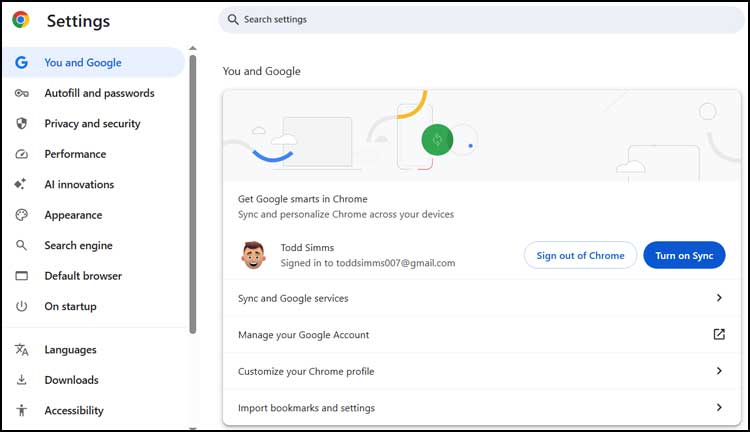This screenshot has width=750, height=432.
Task: Click the Settings page title
Action: click(78, 21)
